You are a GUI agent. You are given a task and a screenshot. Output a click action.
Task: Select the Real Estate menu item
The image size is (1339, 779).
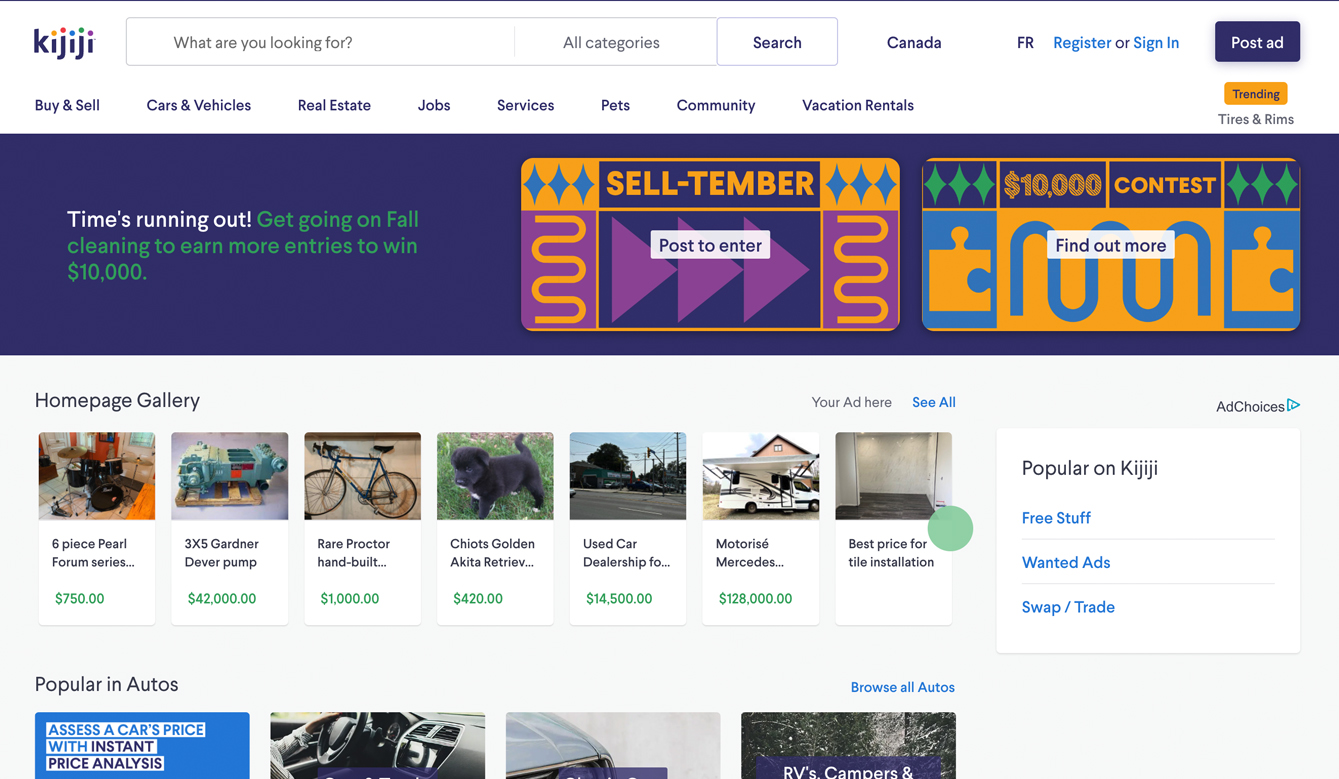pos(334,105)
